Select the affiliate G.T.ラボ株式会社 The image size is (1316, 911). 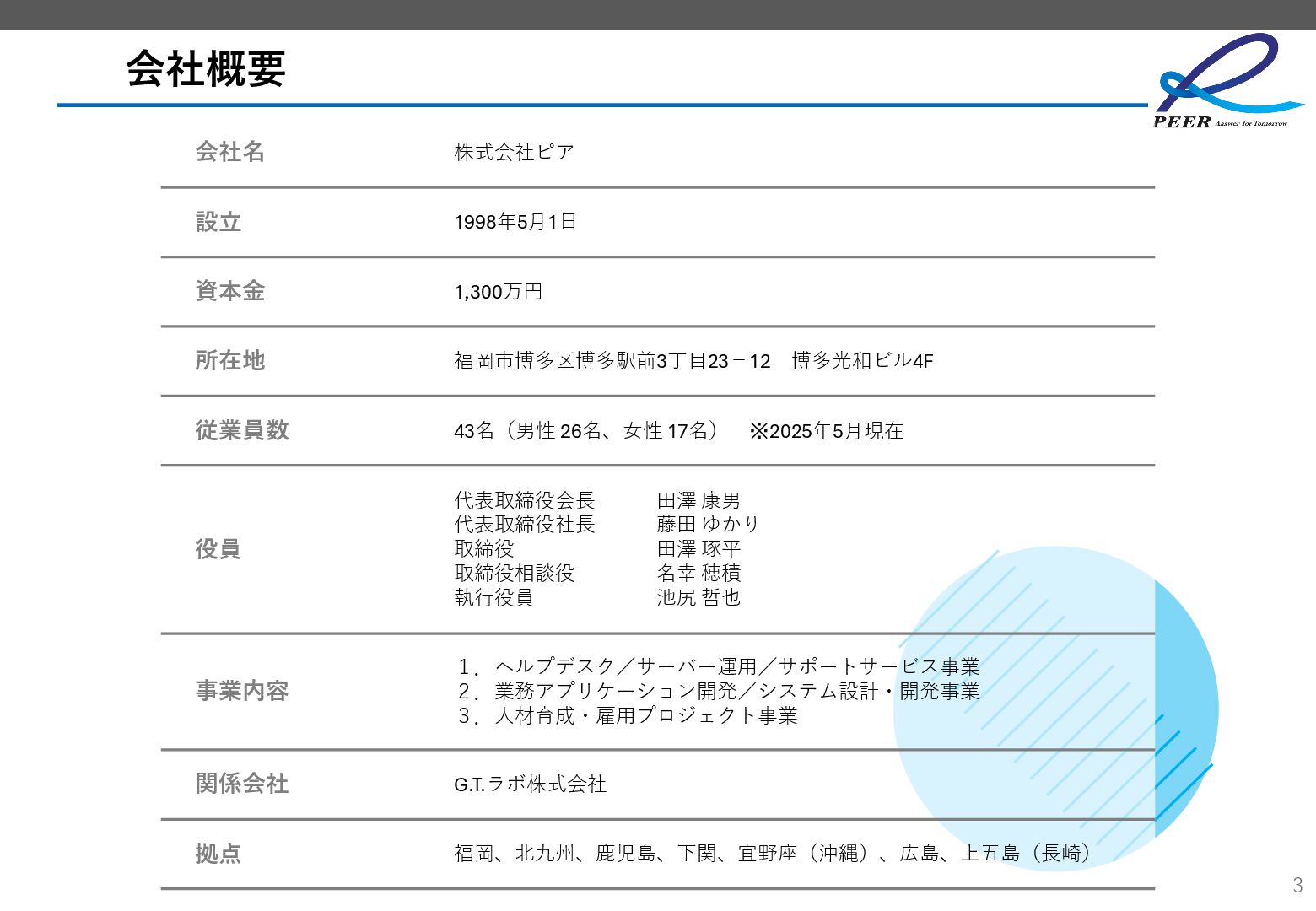pos(531,784)
